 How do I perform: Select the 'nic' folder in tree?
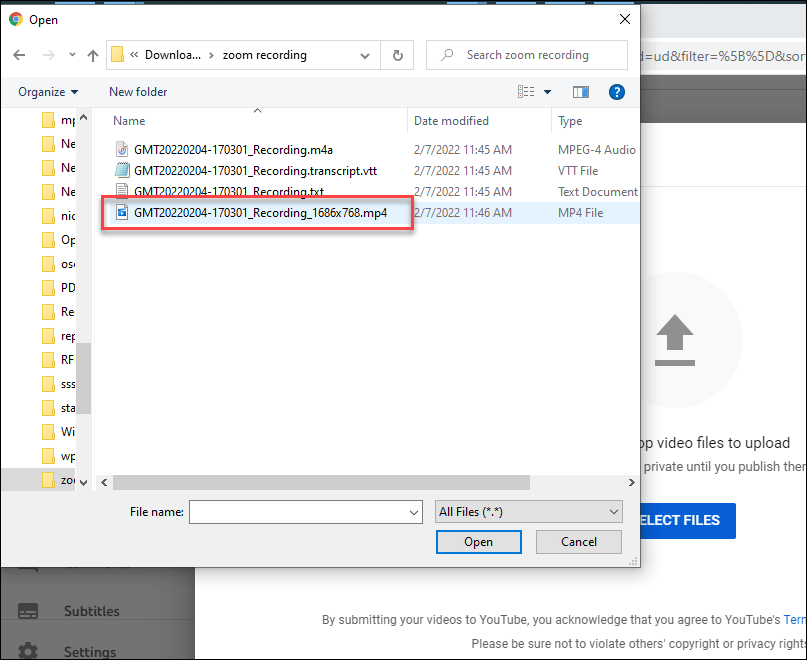[x=58, y=216]
